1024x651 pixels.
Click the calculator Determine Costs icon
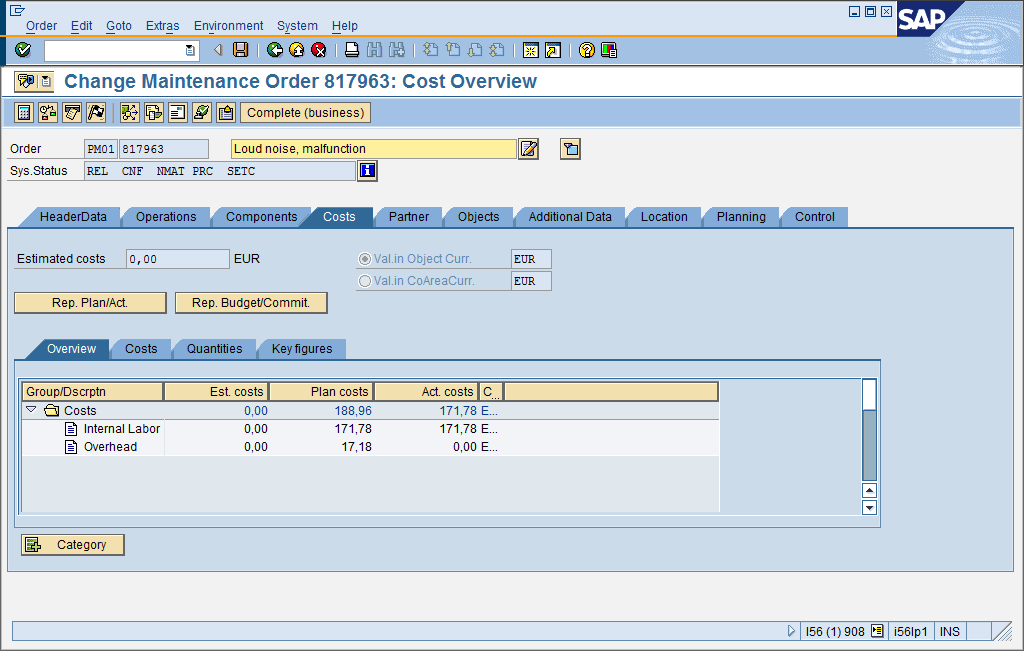tap(24, 113)
